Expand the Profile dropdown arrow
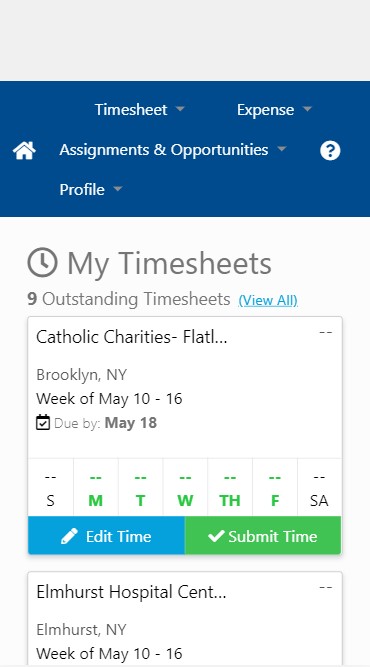The height and width of the screenshot is (667, 370). coord(118,188)
